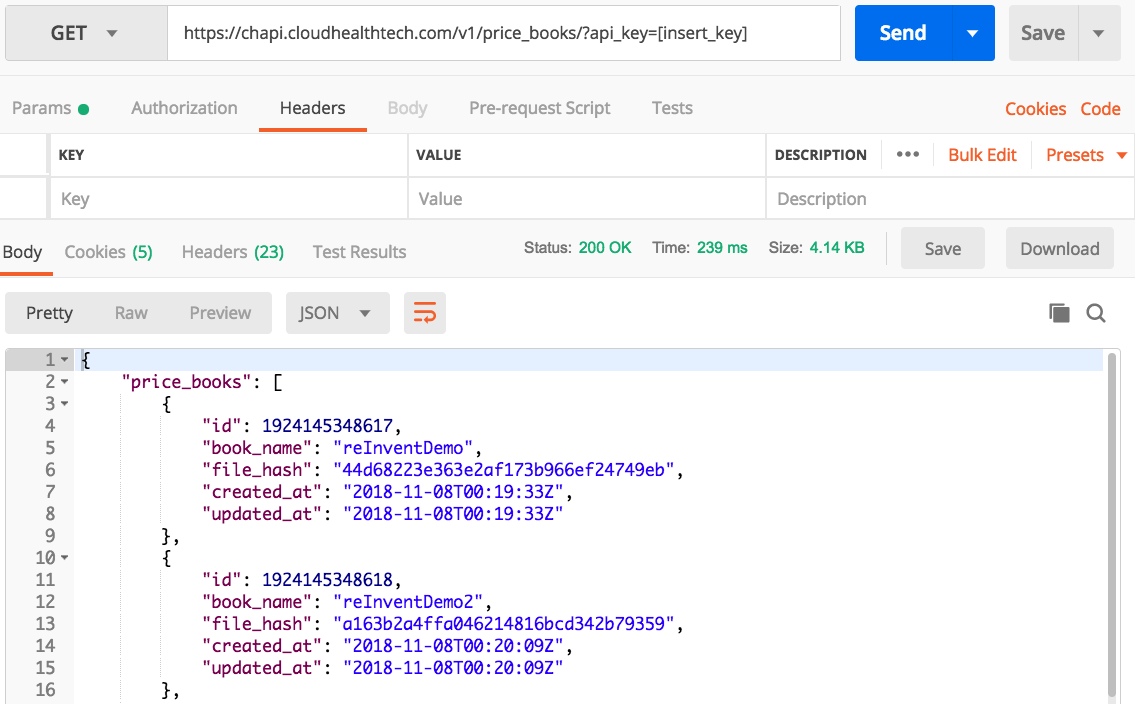The height and width of the screenshot is (704, 1136).
Task: Click the Send button
Action: pos(902,32)
